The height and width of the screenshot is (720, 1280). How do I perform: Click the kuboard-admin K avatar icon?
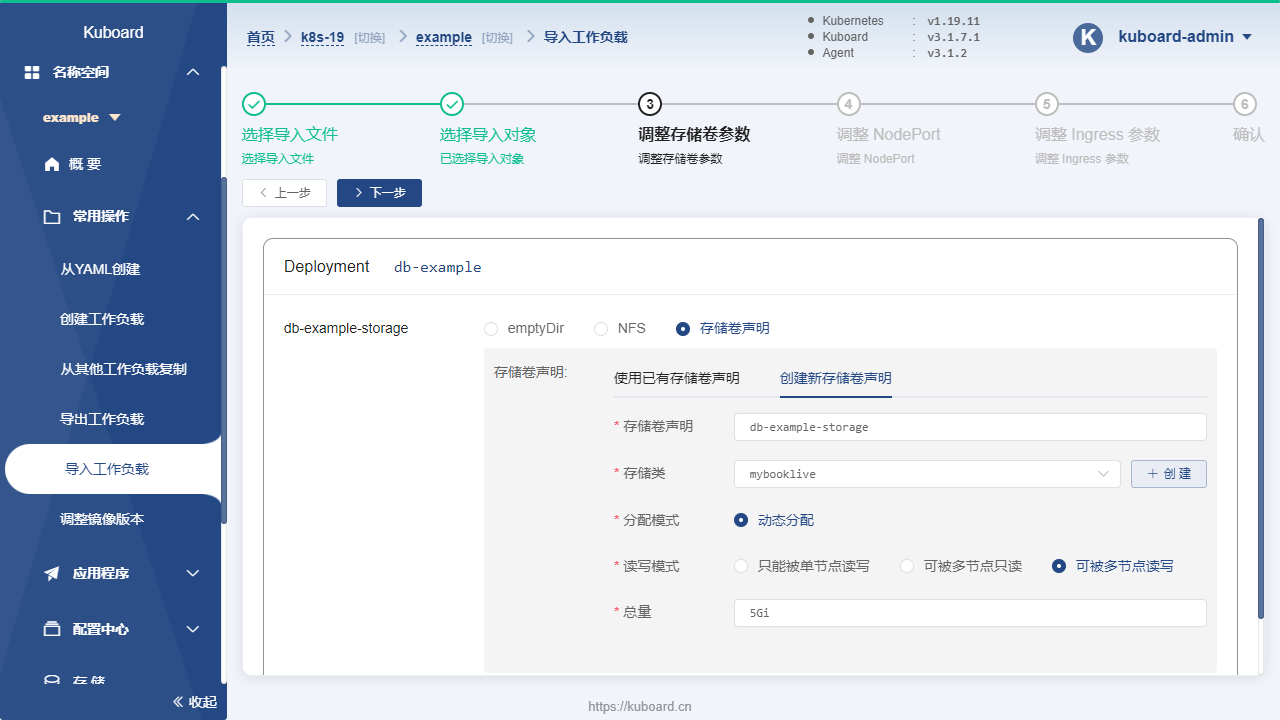1087,37
